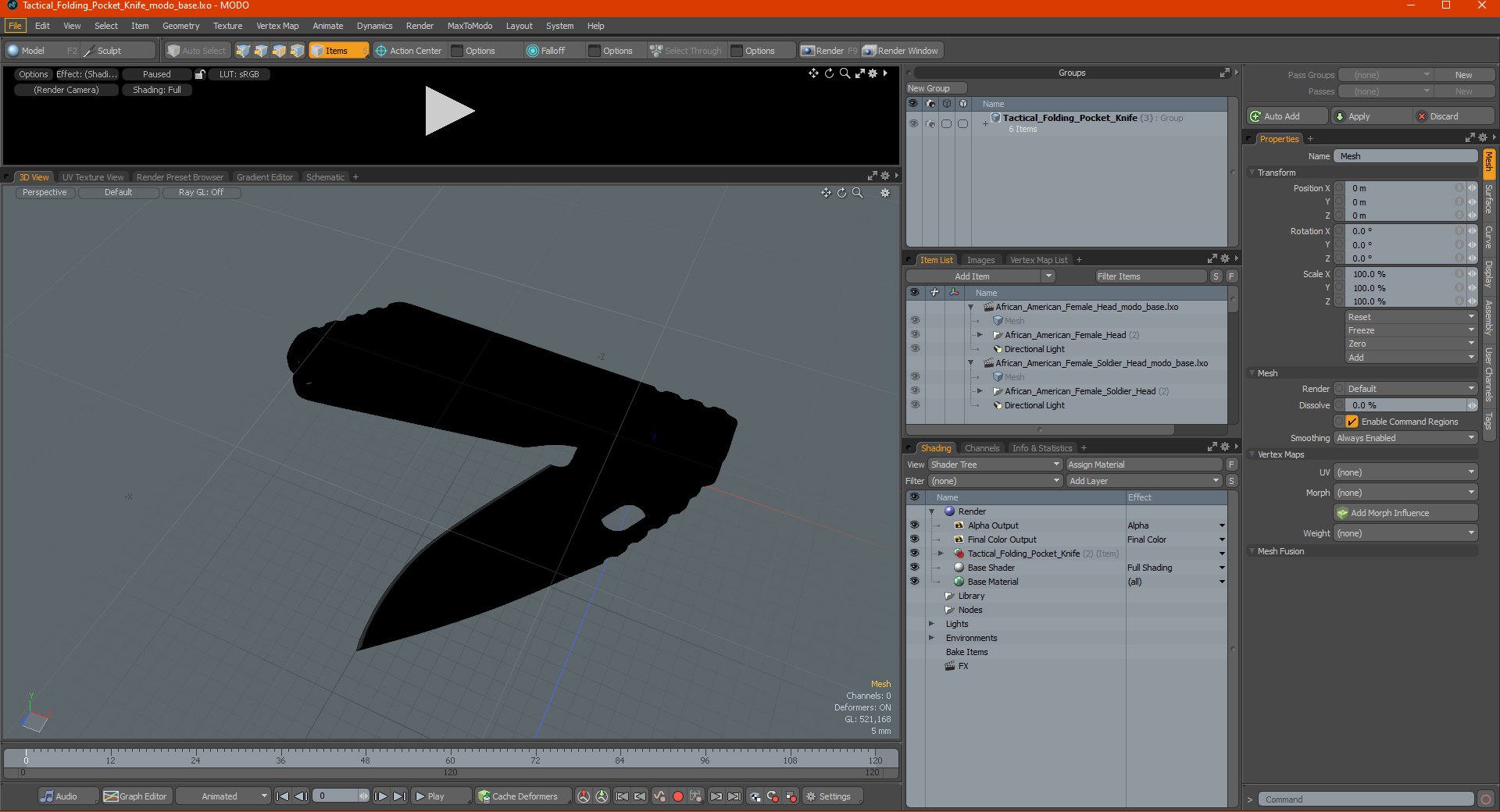Click move/pan icon in 3D viewport
The image size is (1500, 812).
[826, 193]
